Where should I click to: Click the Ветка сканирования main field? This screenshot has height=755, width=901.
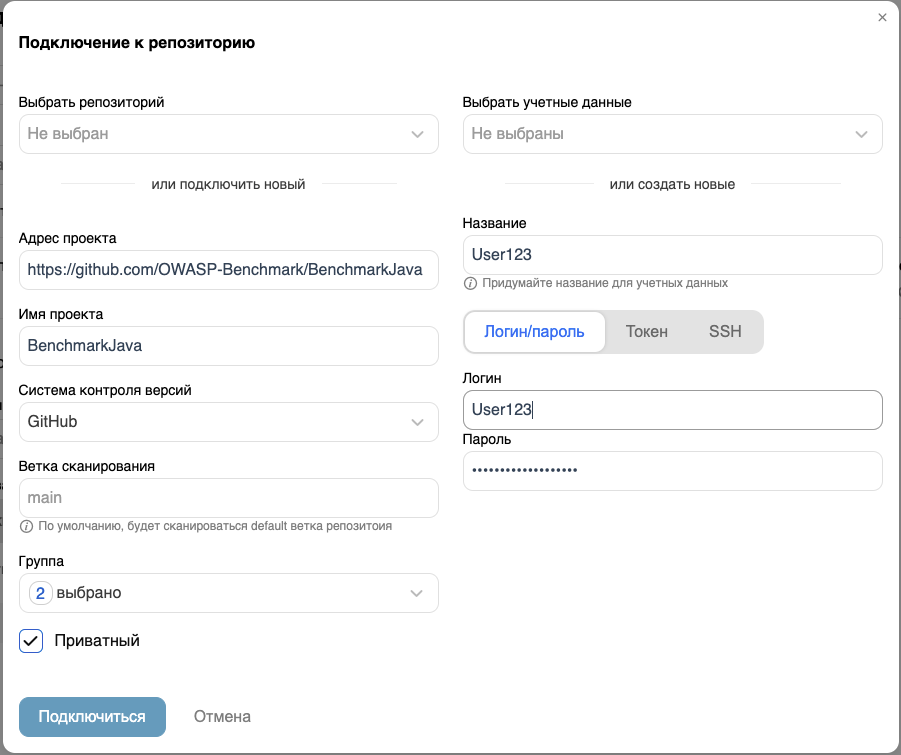[228, 498]
